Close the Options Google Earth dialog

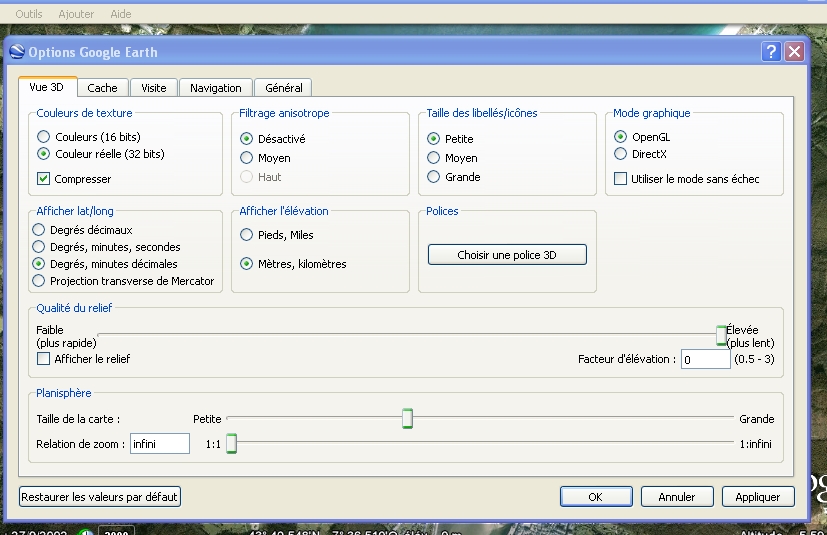tap(794, 52)
